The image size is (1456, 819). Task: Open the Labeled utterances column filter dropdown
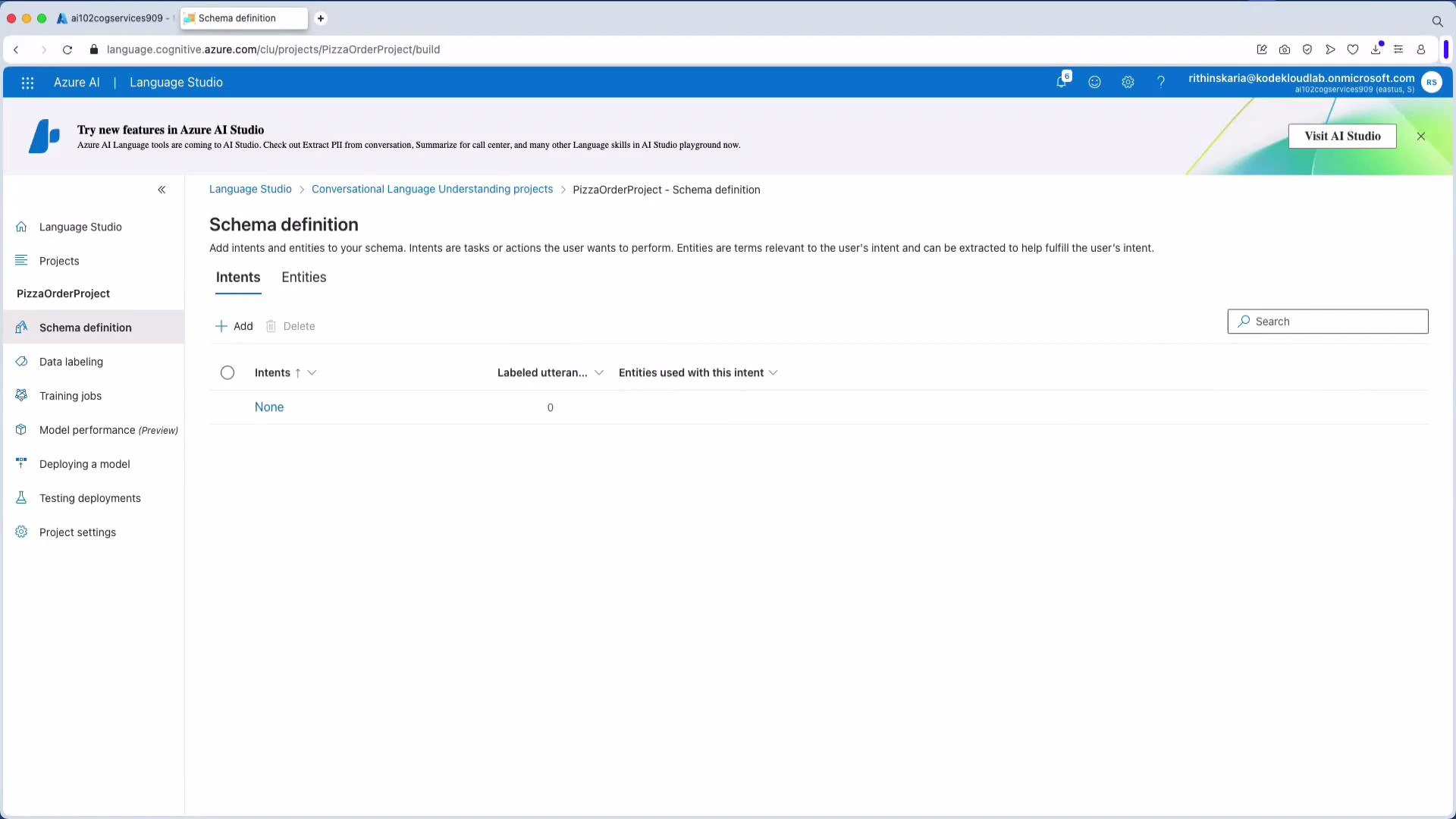pyautogui.click(x=600, y=372)
